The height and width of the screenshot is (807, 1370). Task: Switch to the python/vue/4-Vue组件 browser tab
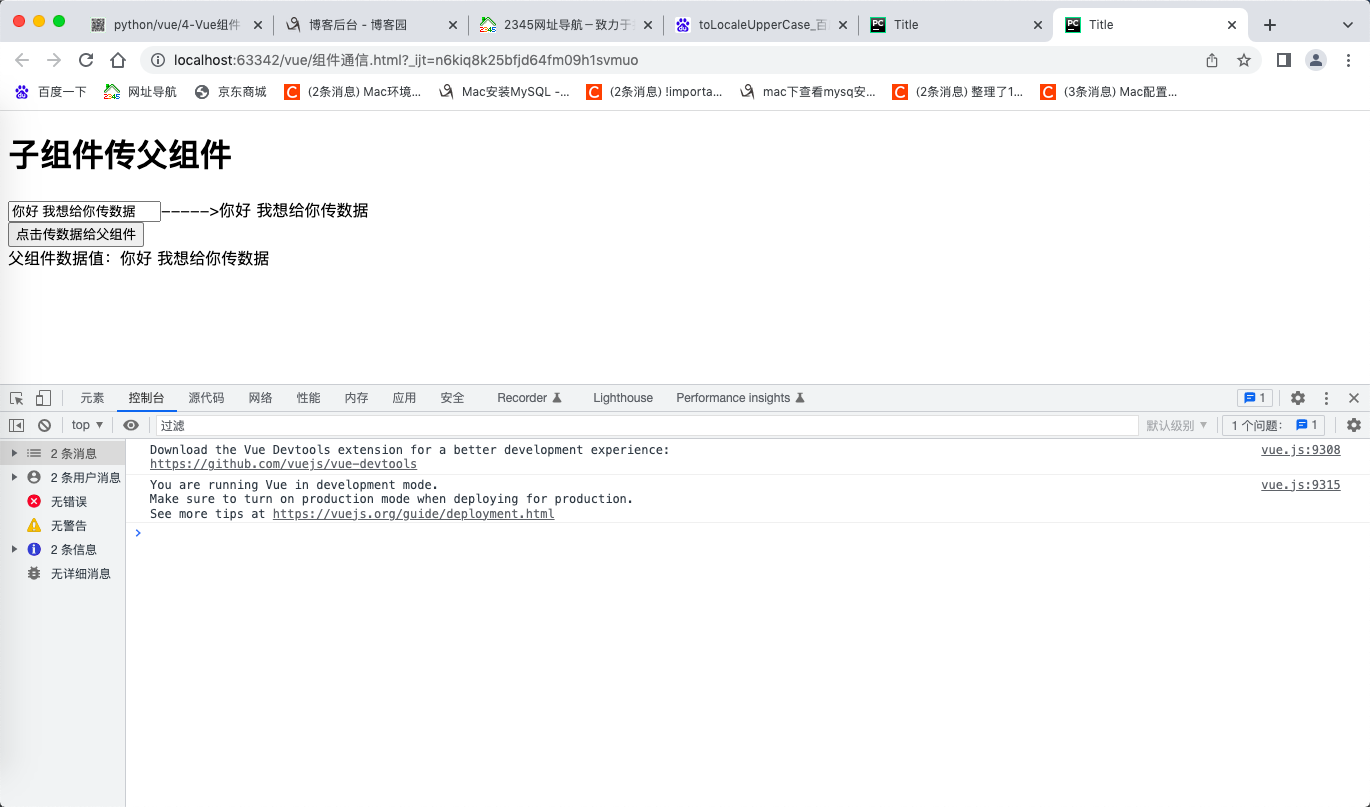tap(175, 25)
